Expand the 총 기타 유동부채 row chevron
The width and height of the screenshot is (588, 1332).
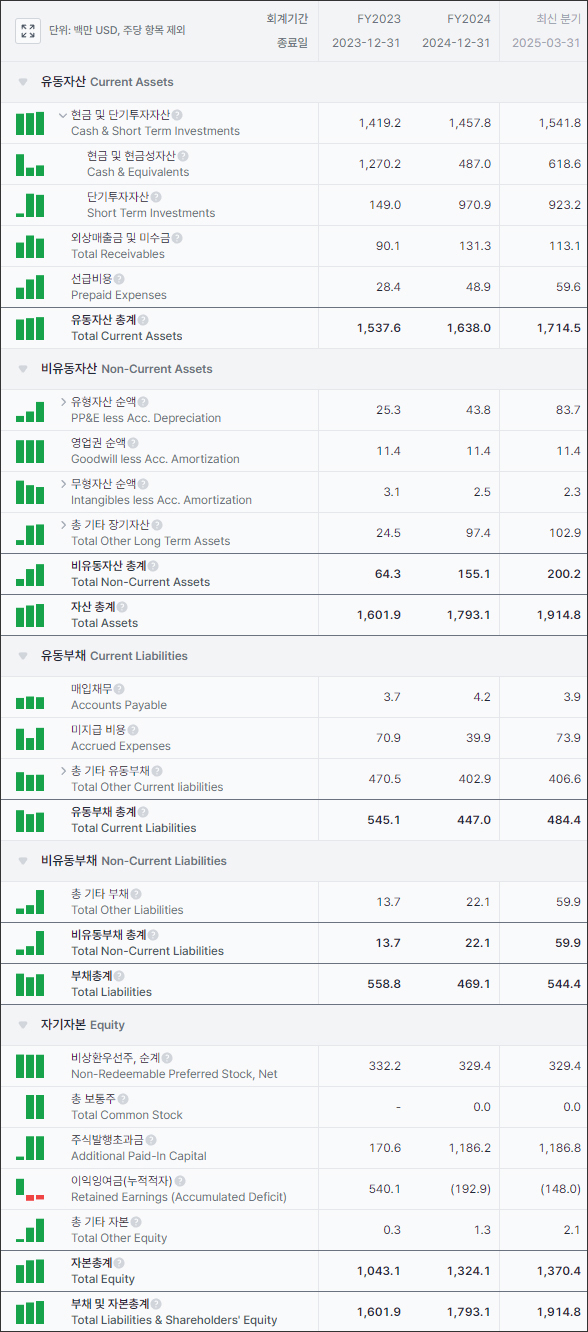(64, 771)
